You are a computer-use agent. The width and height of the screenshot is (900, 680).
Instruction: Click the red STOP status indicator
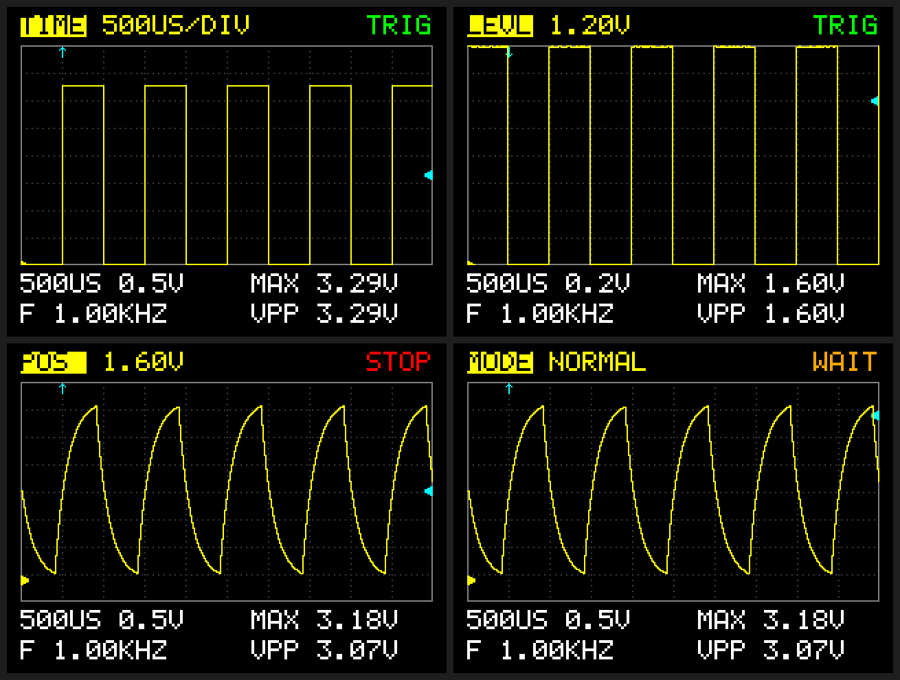click(398, 362)
